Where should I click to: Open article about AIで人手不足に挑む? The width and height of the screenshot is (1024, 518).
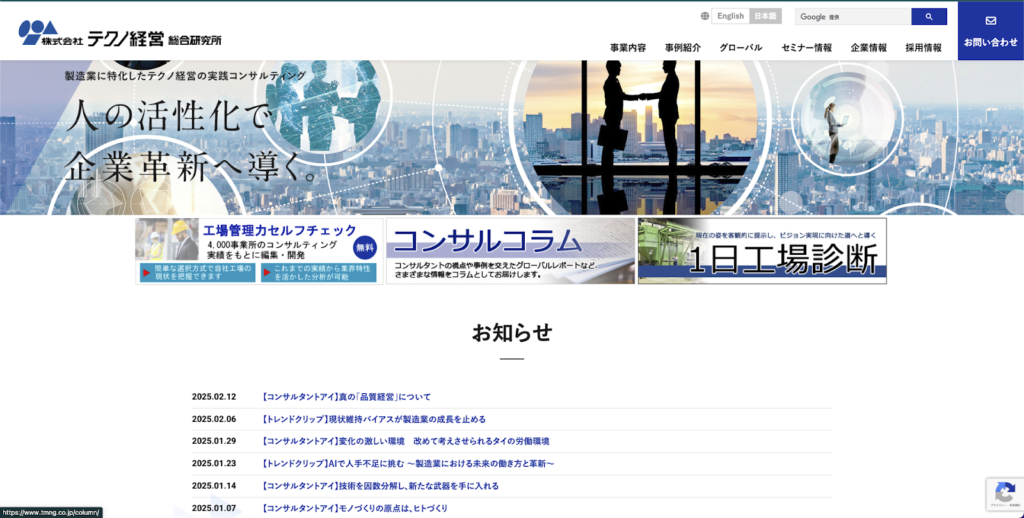(408, 464)
